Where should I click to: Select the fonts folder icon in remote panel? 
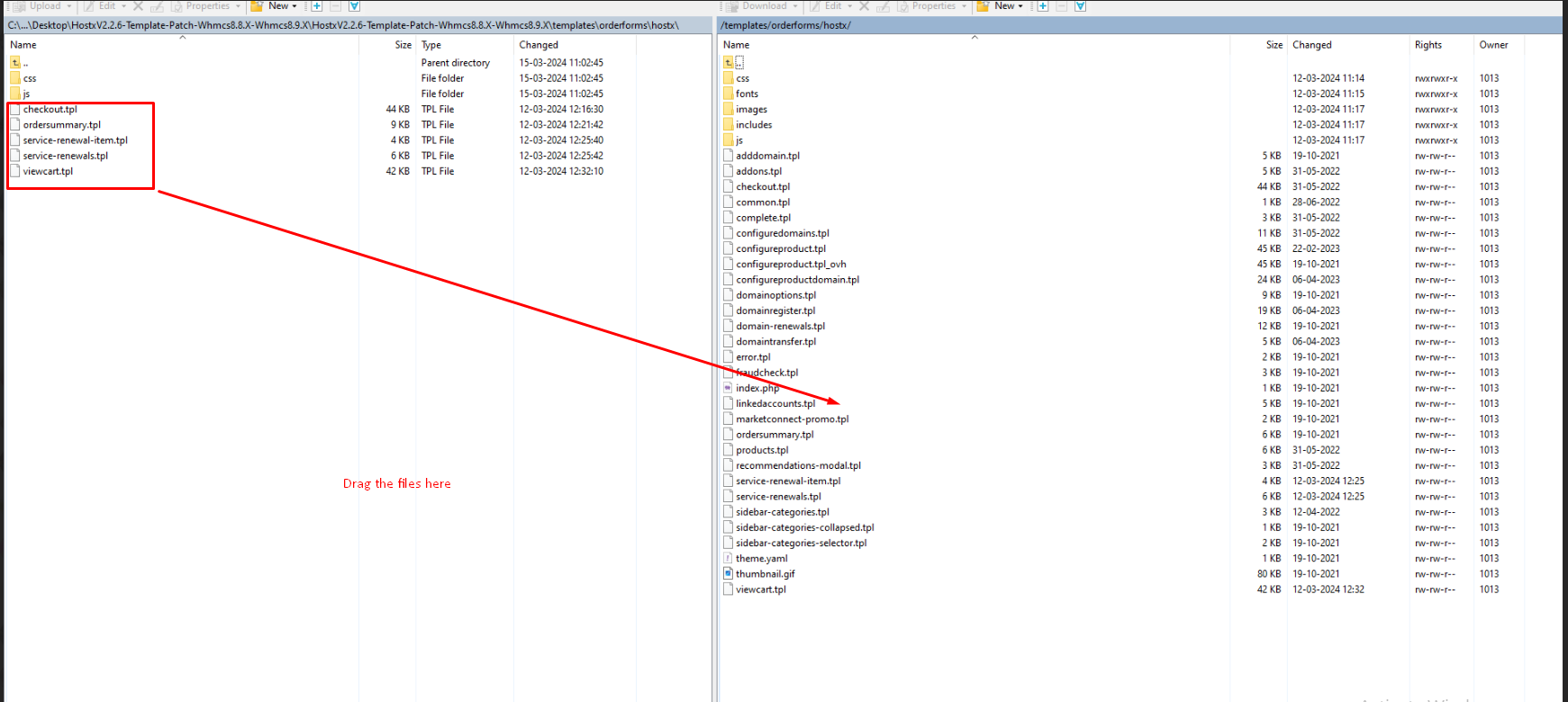pyautogui.click(x=728, y=94)
